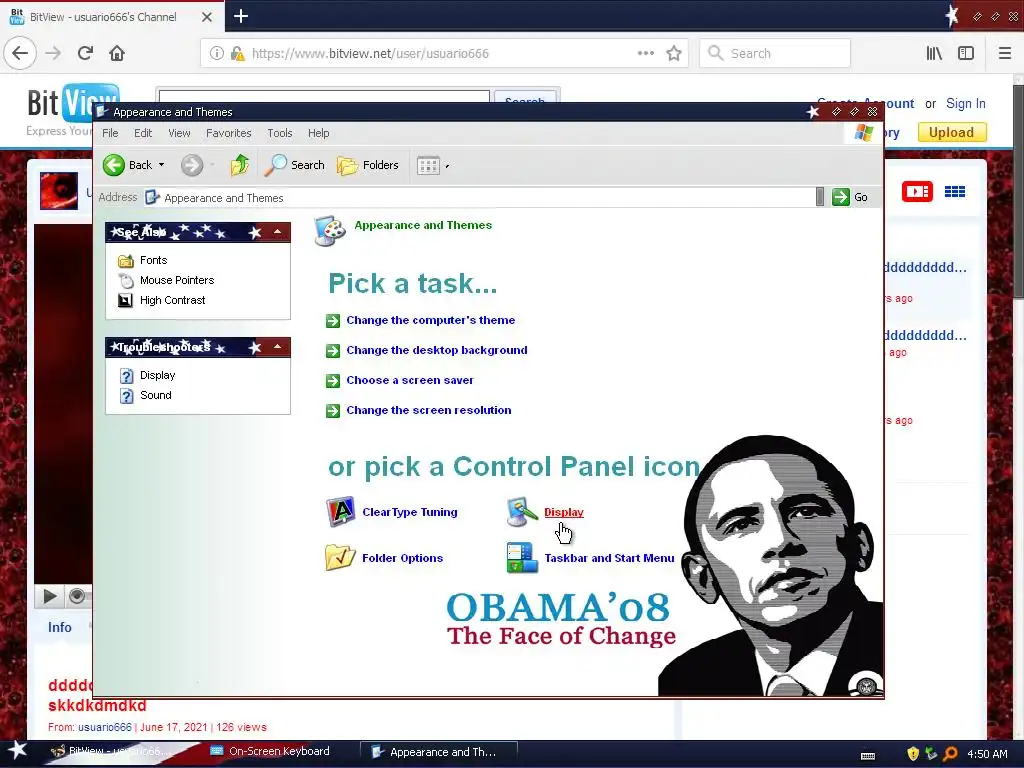Open the address bar dropdown
This screenshot has height=768, width=1024.
[x=820, y=197]
